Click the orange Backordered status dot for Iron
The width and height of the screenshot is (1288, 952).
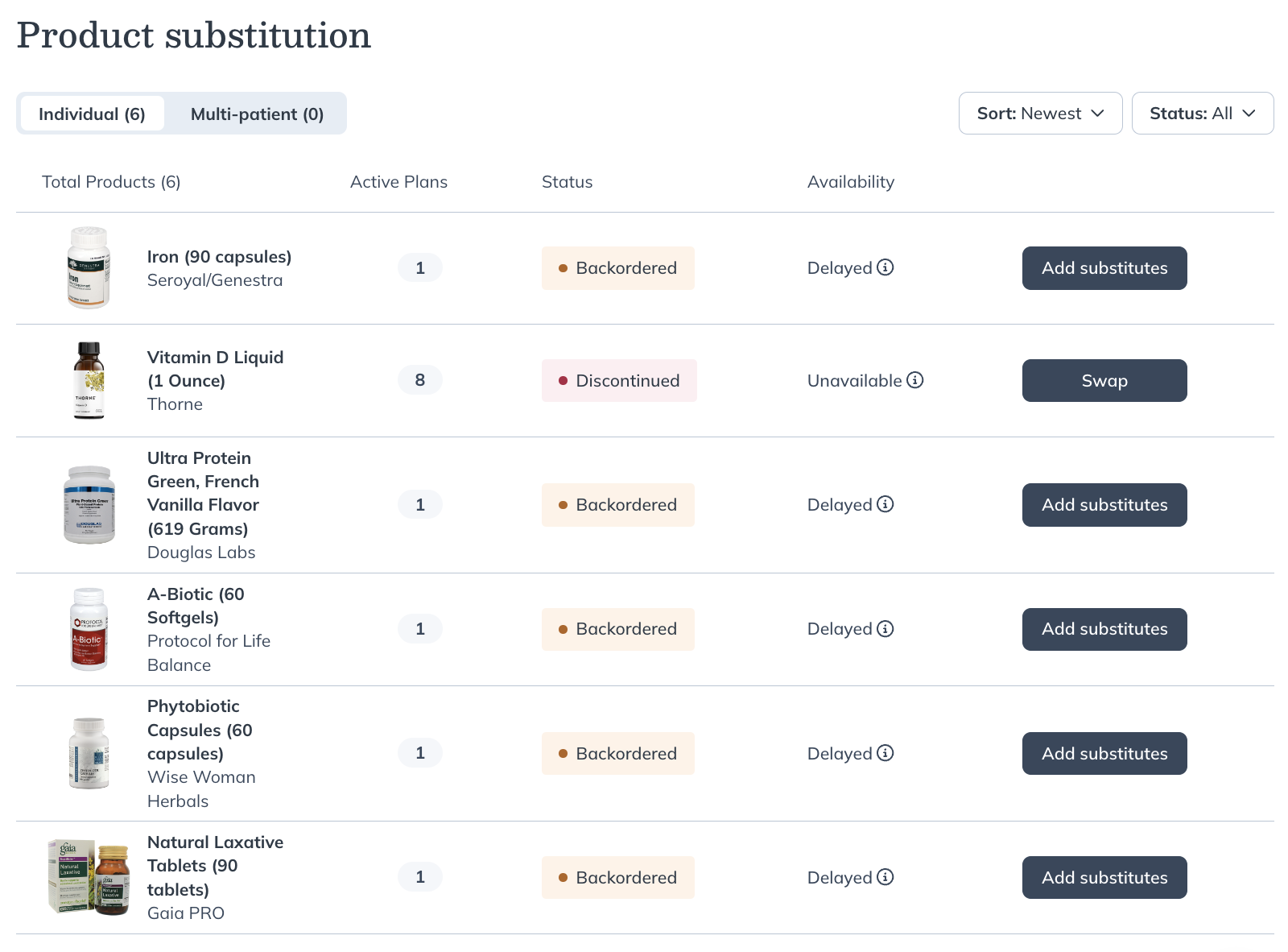click(563, 268)
